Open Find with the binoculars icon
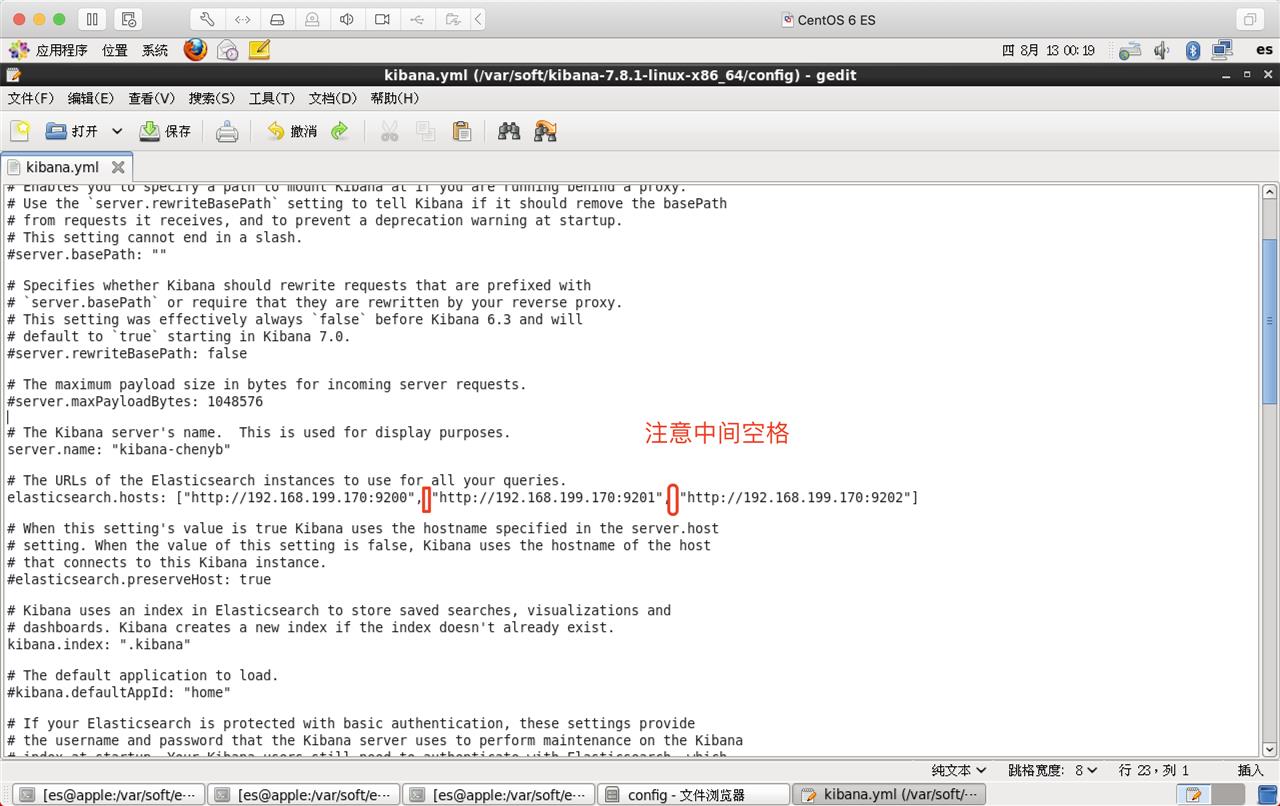The image size is (1280, 806). [x=509, y=131]
